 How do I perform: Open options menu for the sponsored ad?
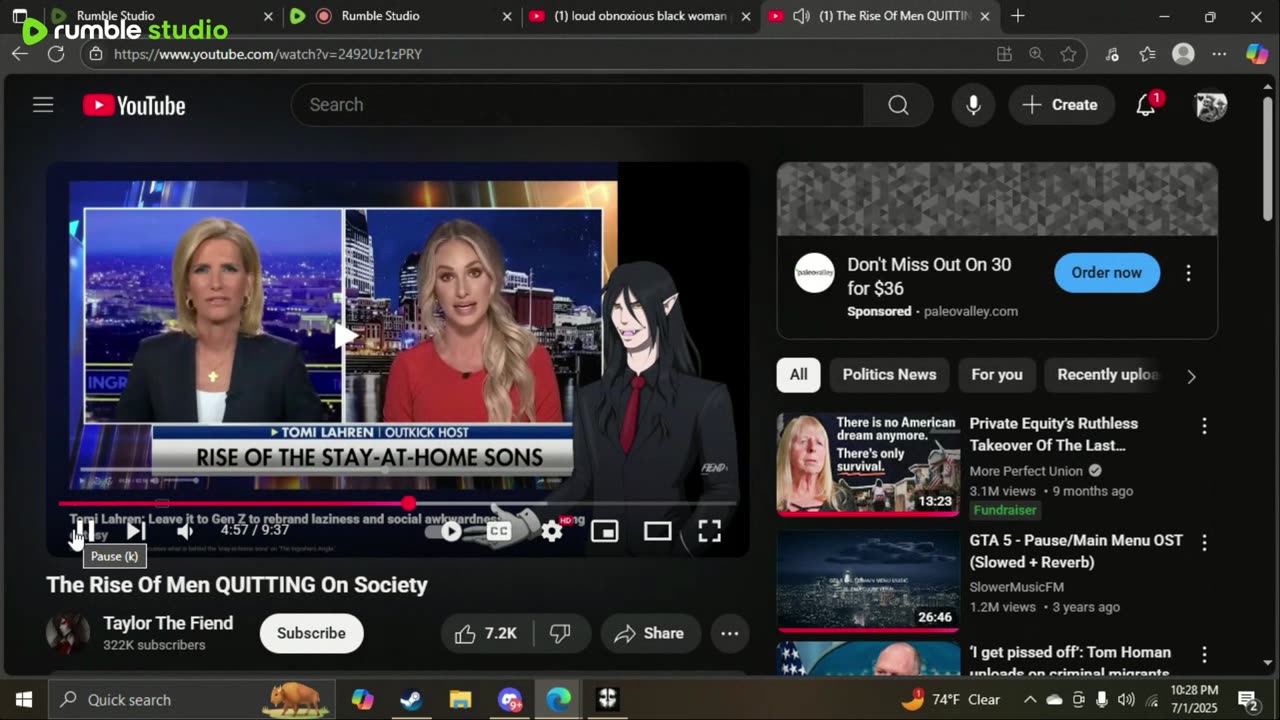click(x=1188, y=272)
